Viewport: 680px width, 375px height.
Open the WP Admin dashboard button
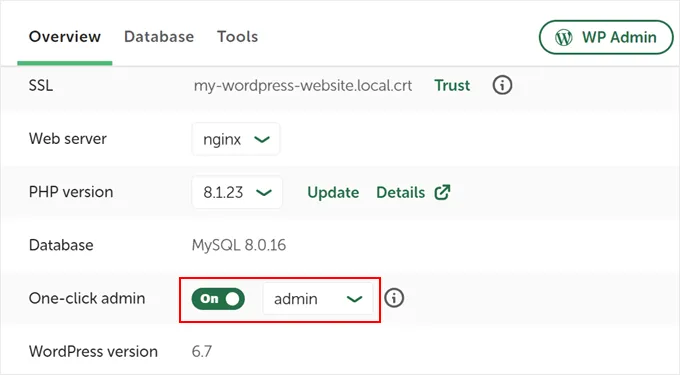(606, 37)
